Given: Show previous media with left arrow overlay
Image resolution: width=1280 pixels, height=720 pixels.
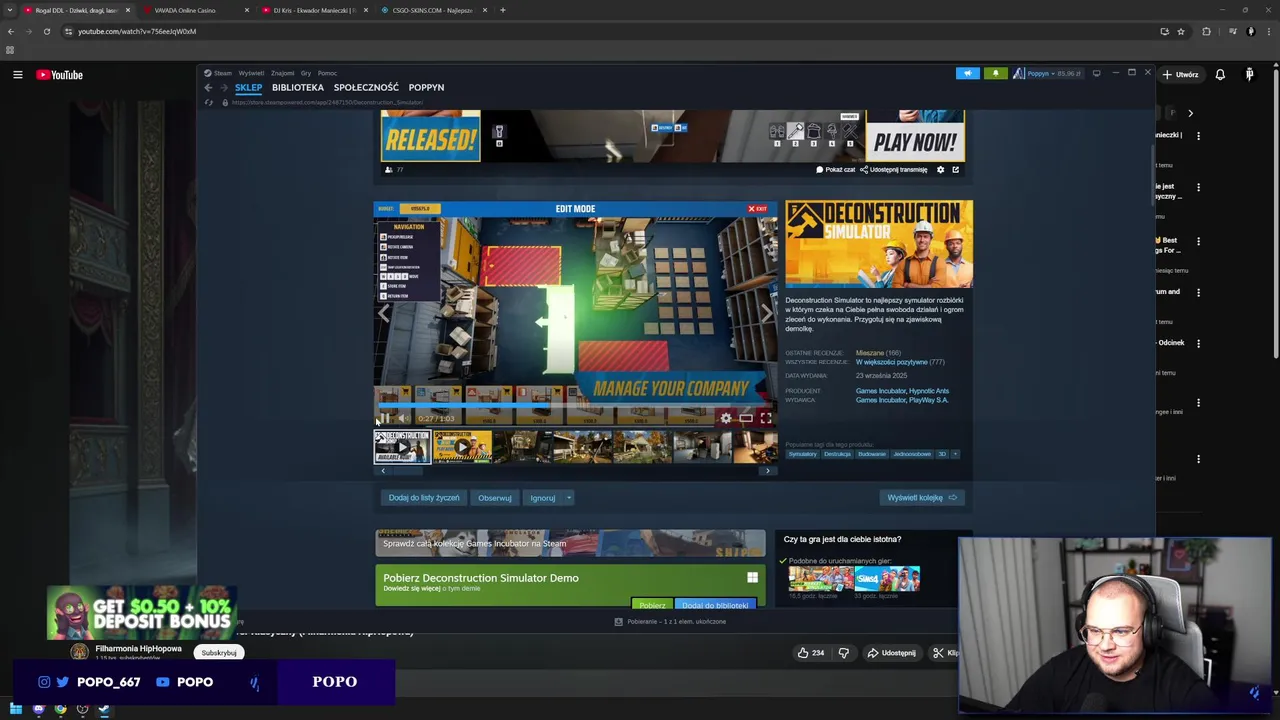Looking at the screenshot, I should pos(384,313).
